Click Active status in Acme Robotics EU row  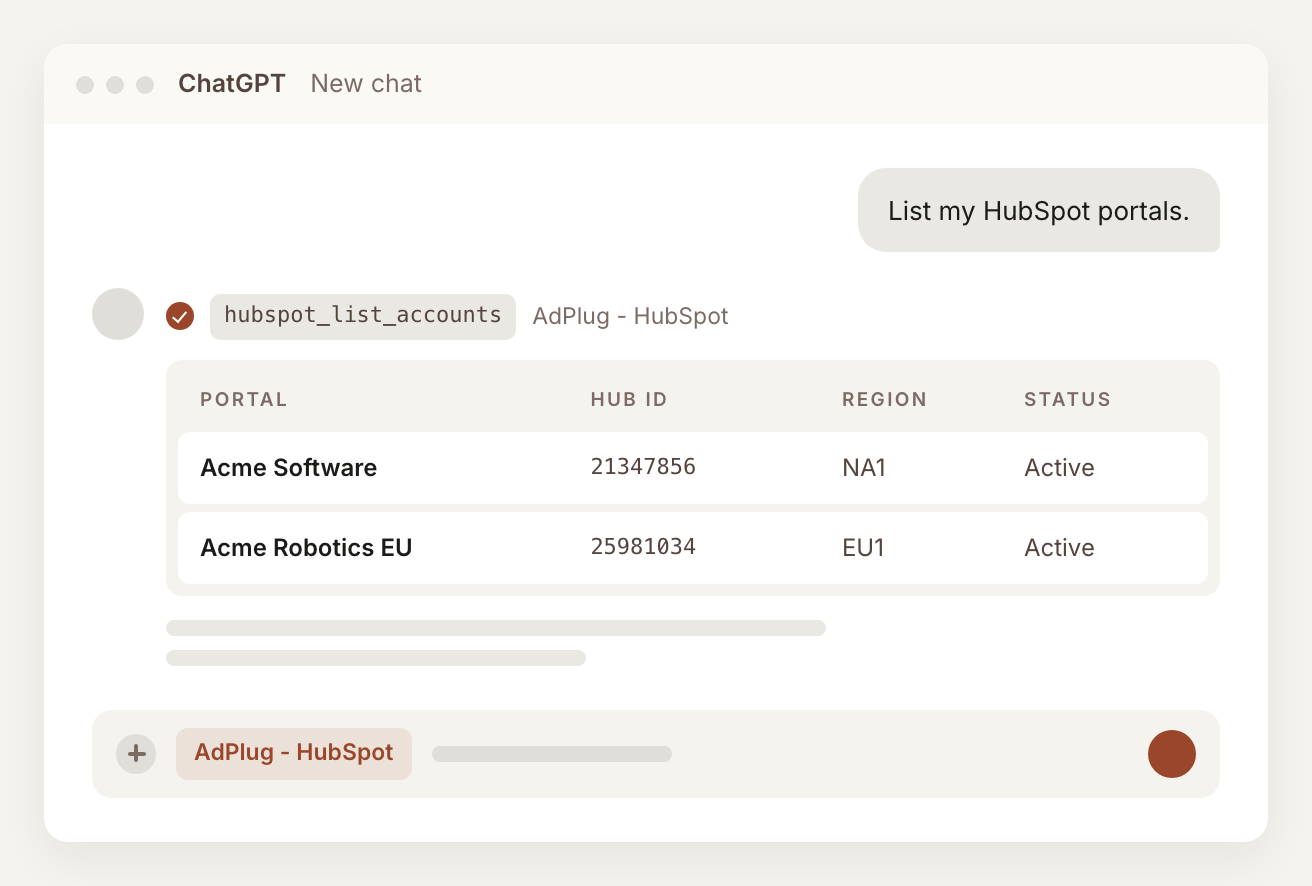(1060, 548)
